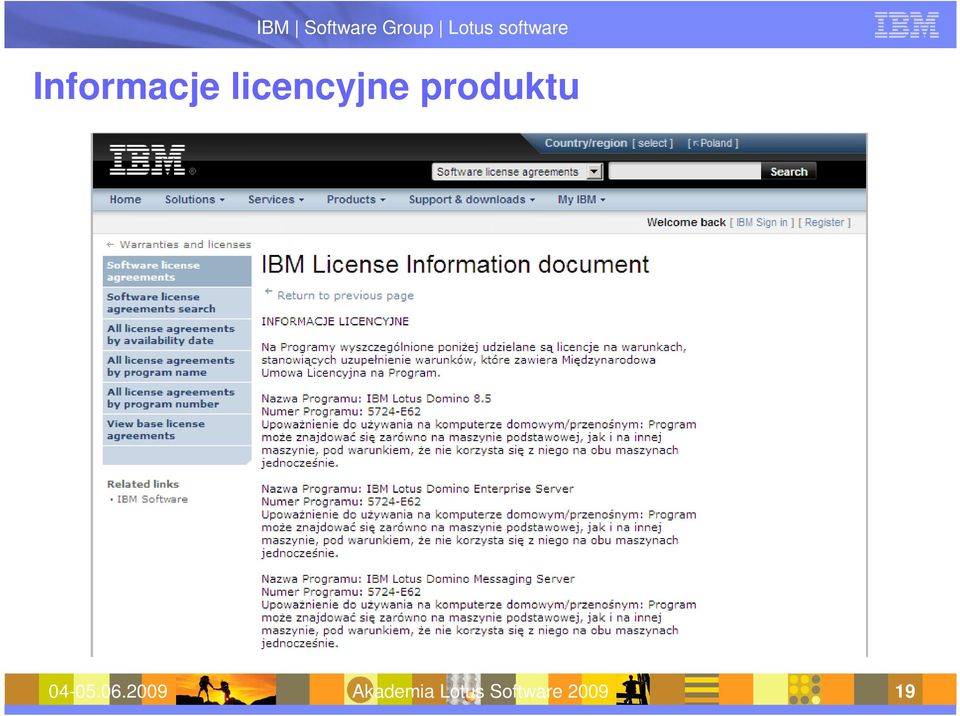The width and height of the screenshot is (960, 716).
Task: Expand the Solutions navigation menu
Action: point(195,199)
